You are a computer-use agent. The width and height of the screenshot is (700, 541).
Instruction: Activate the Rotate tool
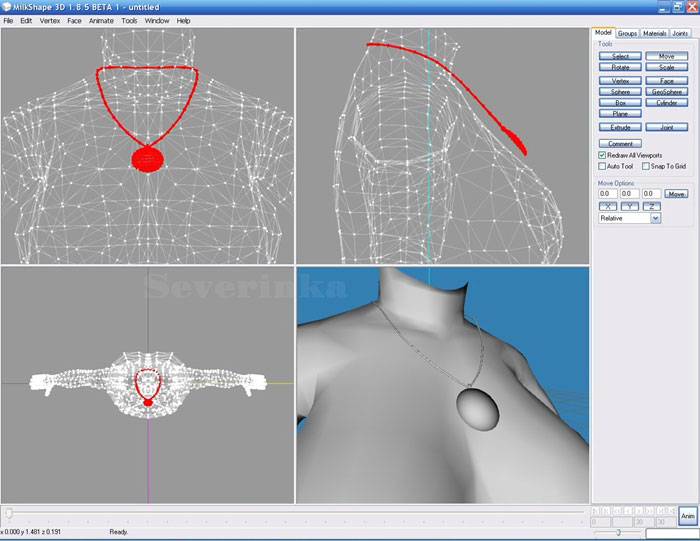620,67
